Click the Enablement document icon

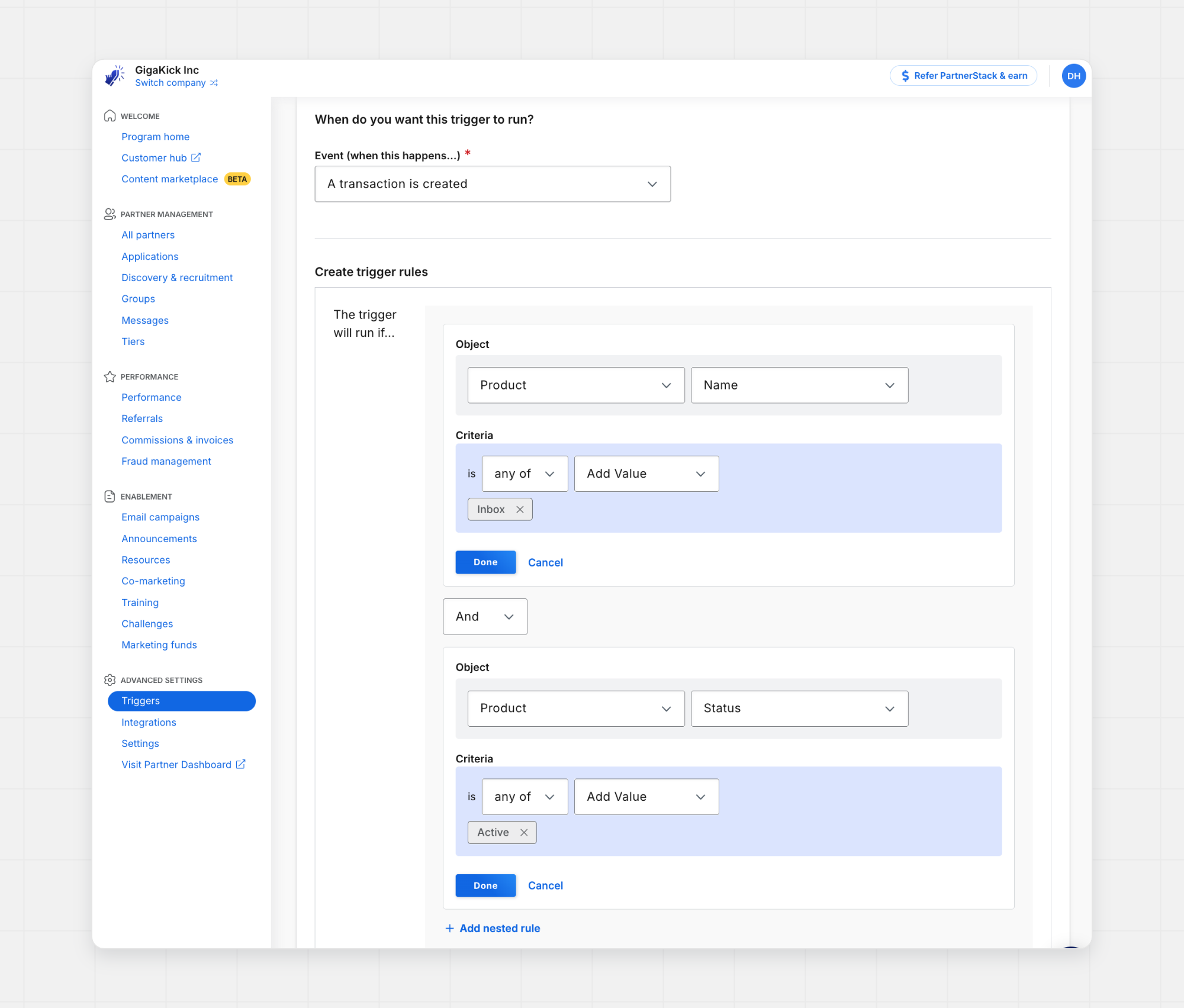(x=110, y=497)
